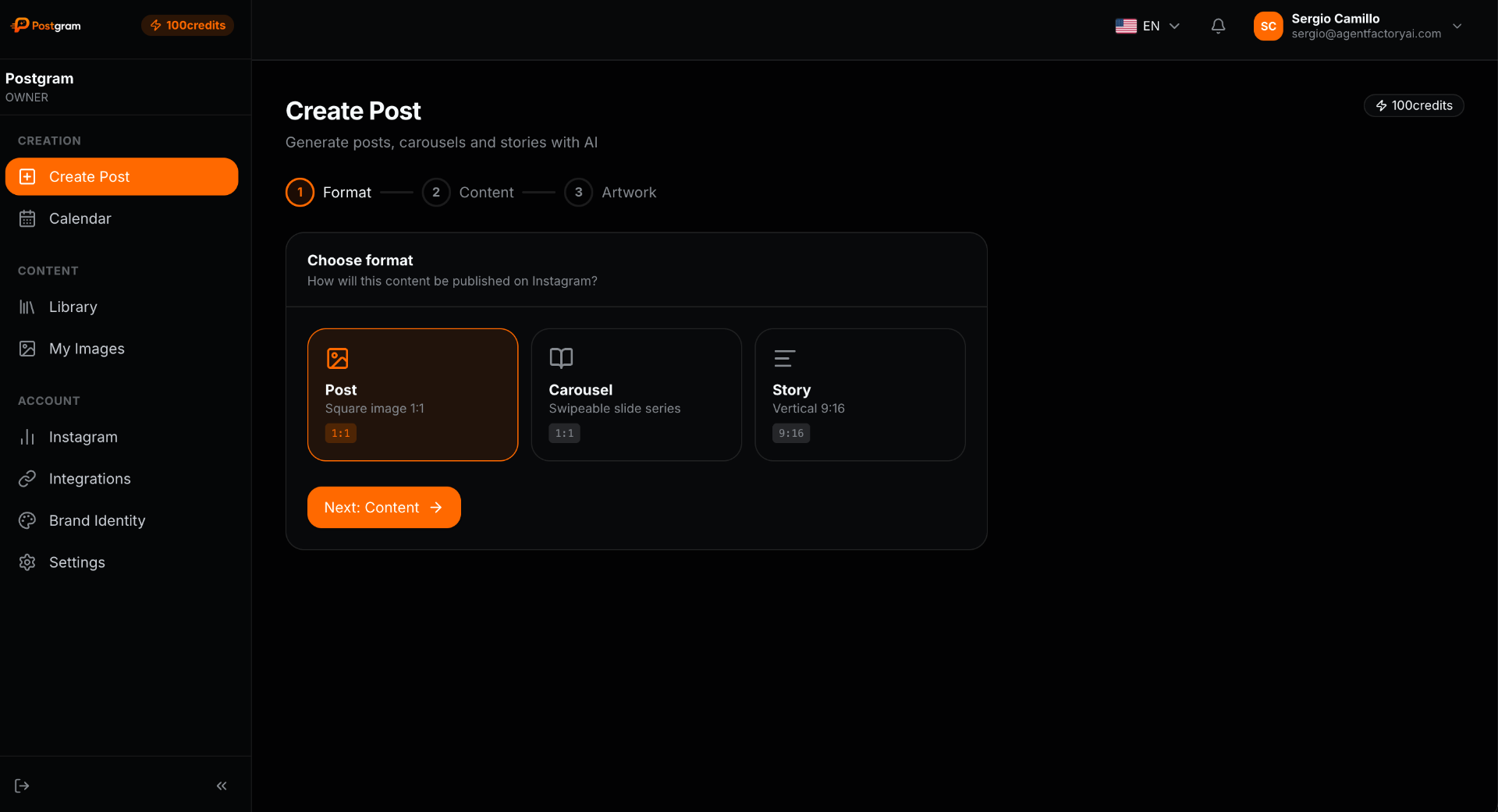Expand the EN language dropdown
Viewport: 1498px width, 812px height.
[1148, 26]
